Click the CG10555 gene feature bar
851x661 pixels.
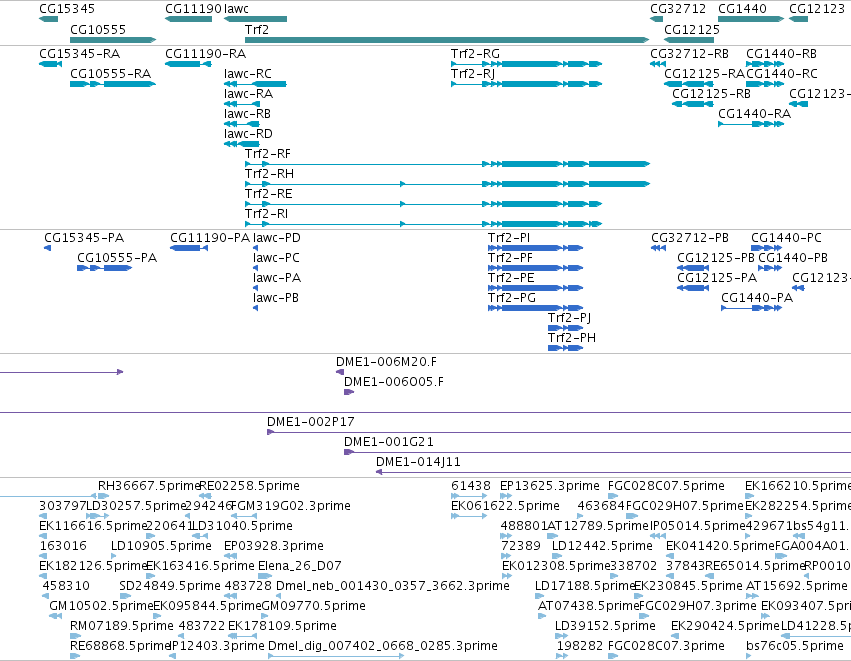tap(113, 40)
